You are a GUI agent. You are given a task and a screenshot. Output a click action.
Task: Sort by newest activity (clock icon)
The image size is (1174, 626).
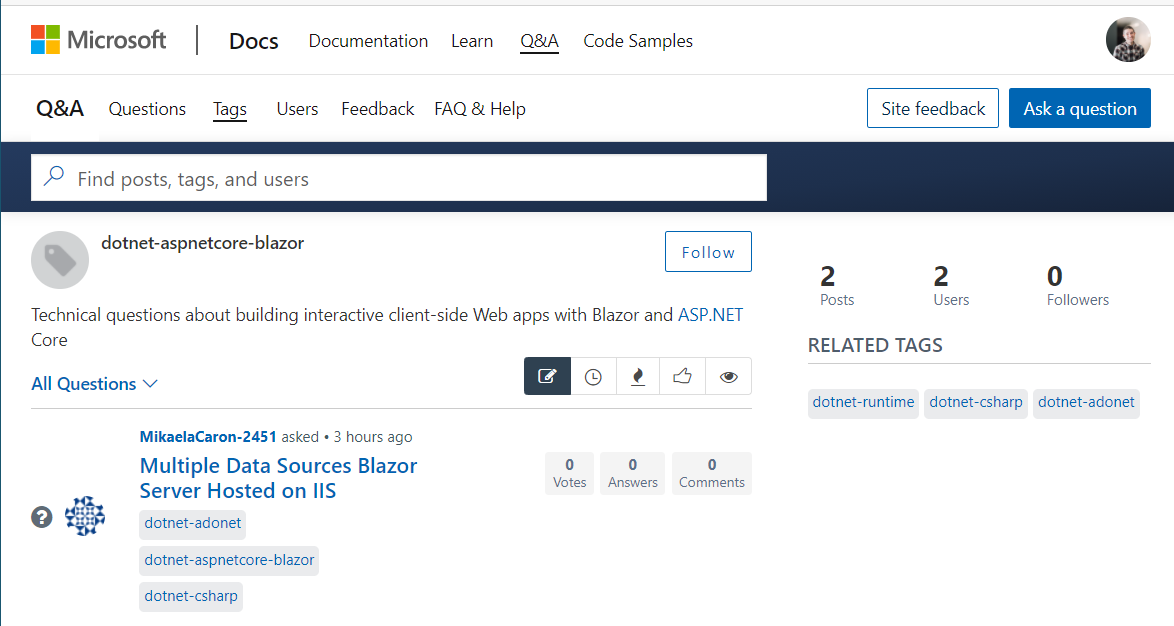coord(593,376)
